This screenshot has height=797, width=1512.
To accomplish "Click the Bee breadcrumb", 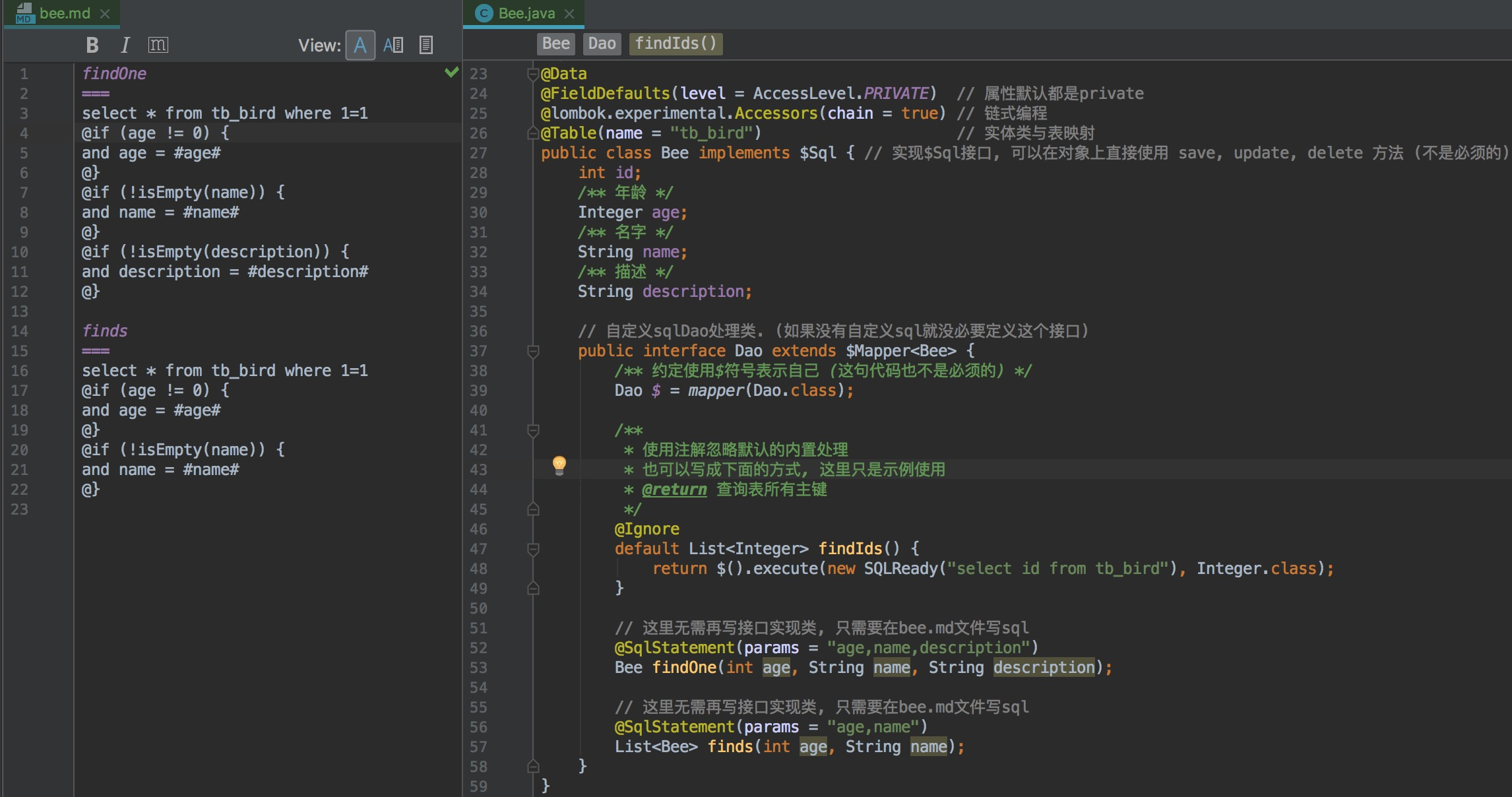I will point(555,44).
